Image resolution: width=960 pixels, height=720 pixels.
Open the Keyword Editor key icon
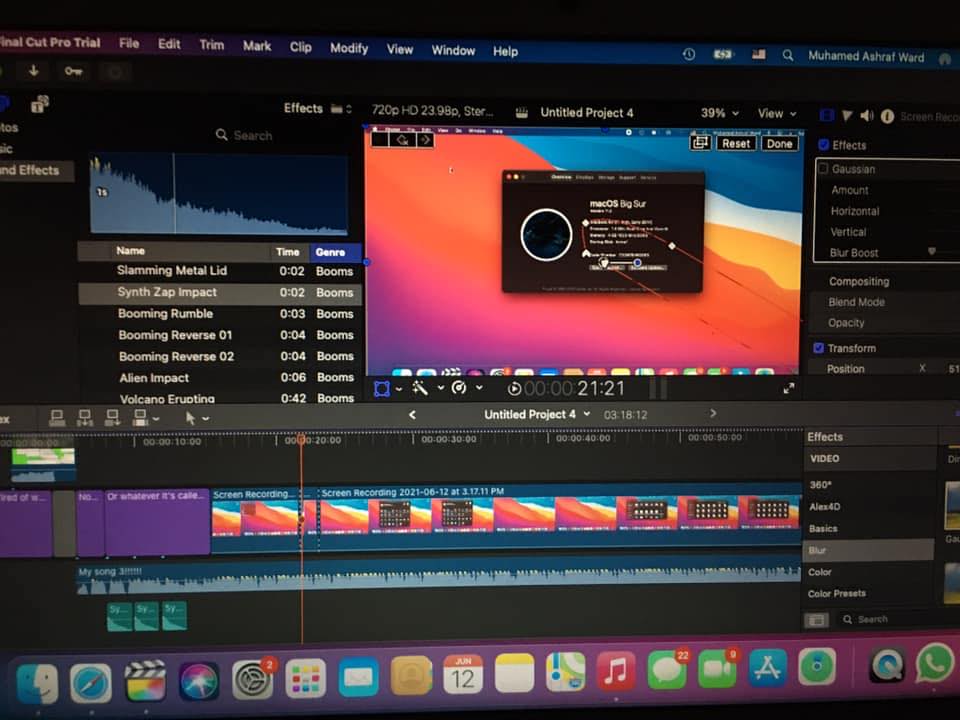coord(73,71)
